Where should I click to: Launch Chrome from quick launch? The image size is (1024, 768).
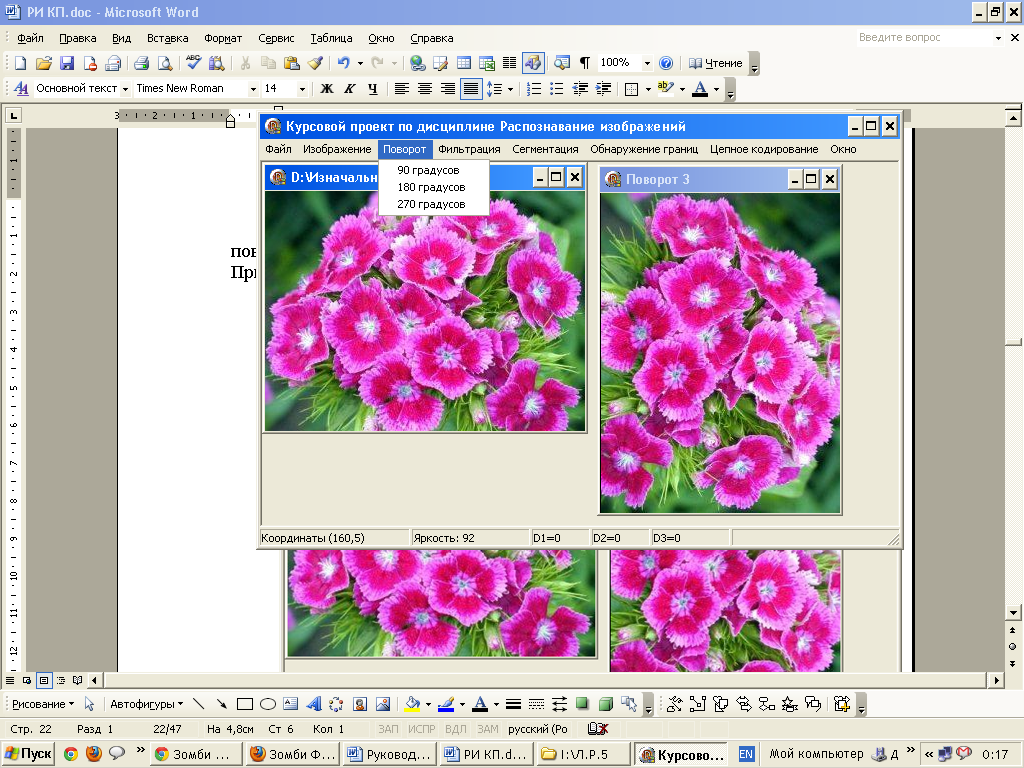pyautogui.click(x=71, y=754)
